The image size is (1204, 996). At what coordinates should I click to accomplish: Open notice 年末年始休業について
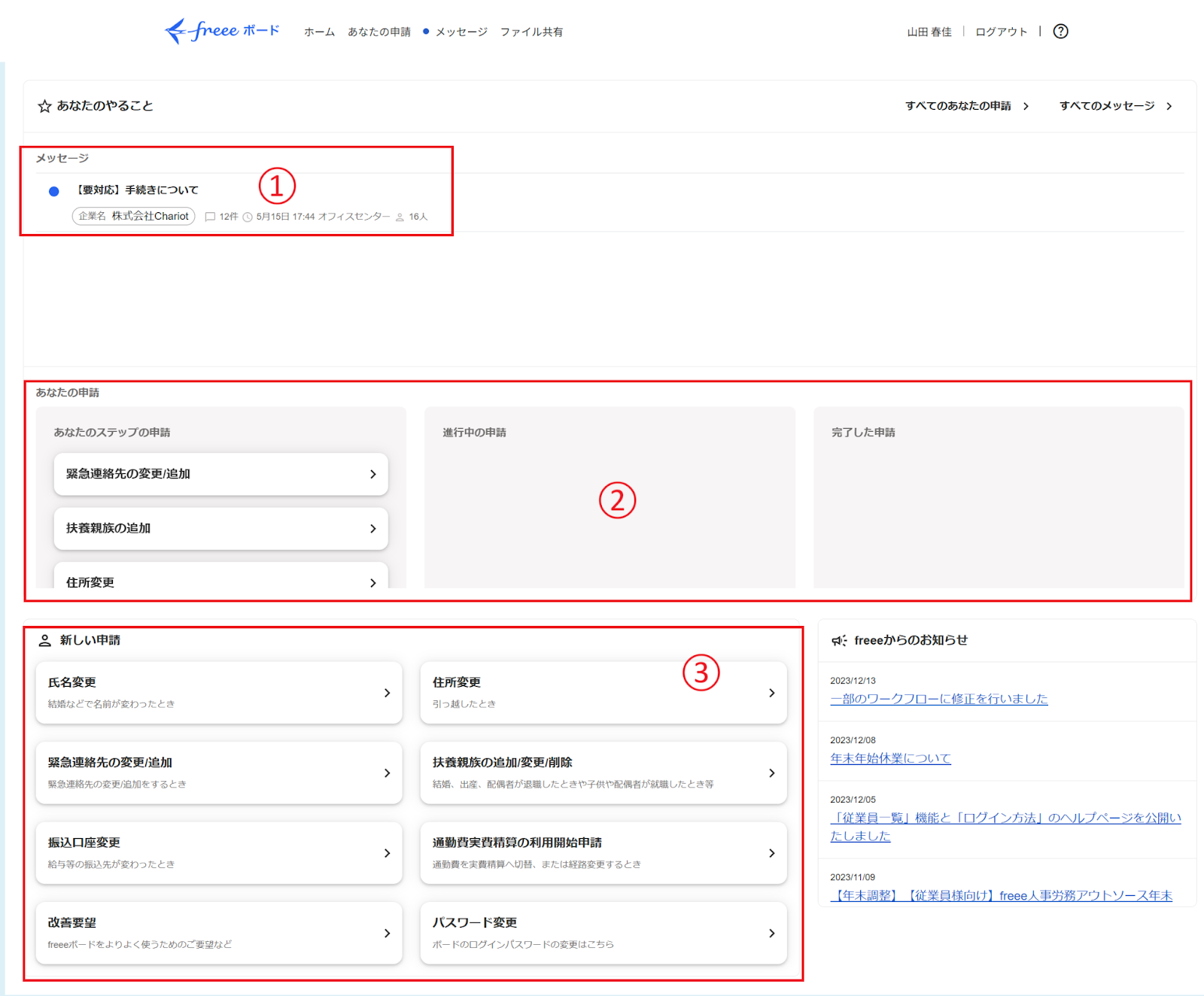tap(890, 758)
